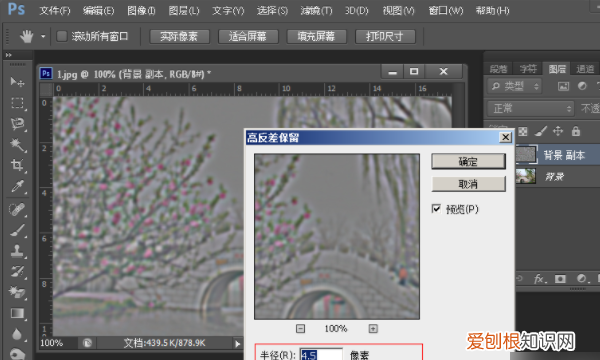Image resolution: width=600 pixels, height=360 pixels.
Task: Select the Crop tool
Action: coord(17,165)
